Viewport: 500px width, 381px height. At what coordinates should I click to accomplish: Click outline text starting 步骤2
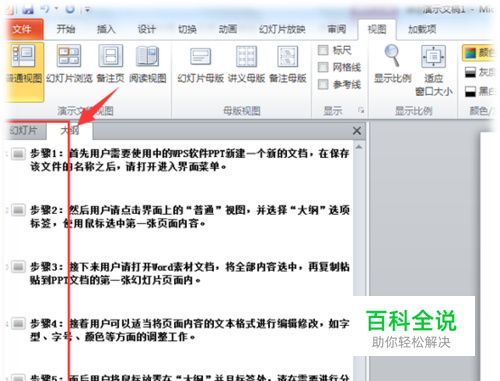190,217
